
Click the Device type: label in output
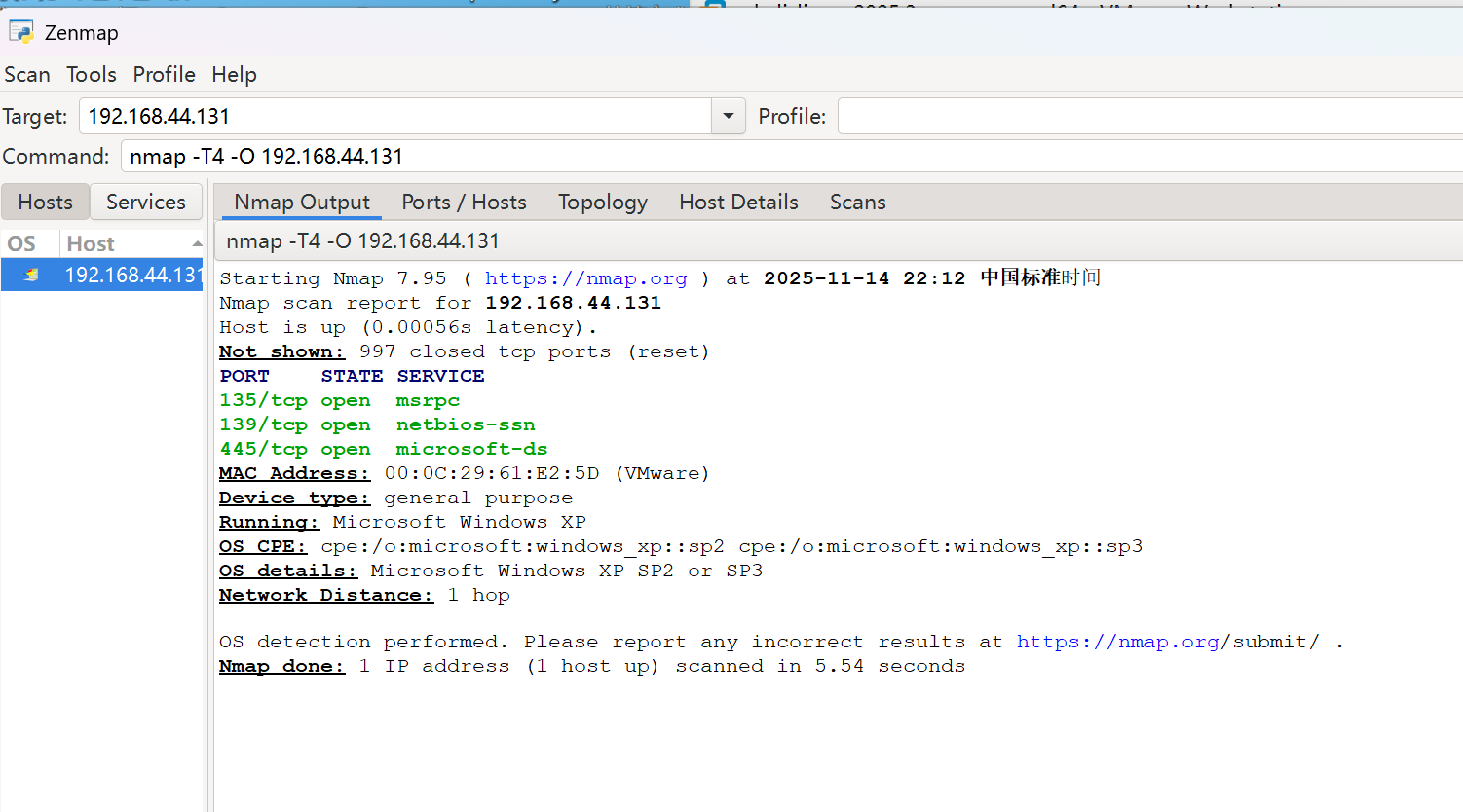coord(294,498)
